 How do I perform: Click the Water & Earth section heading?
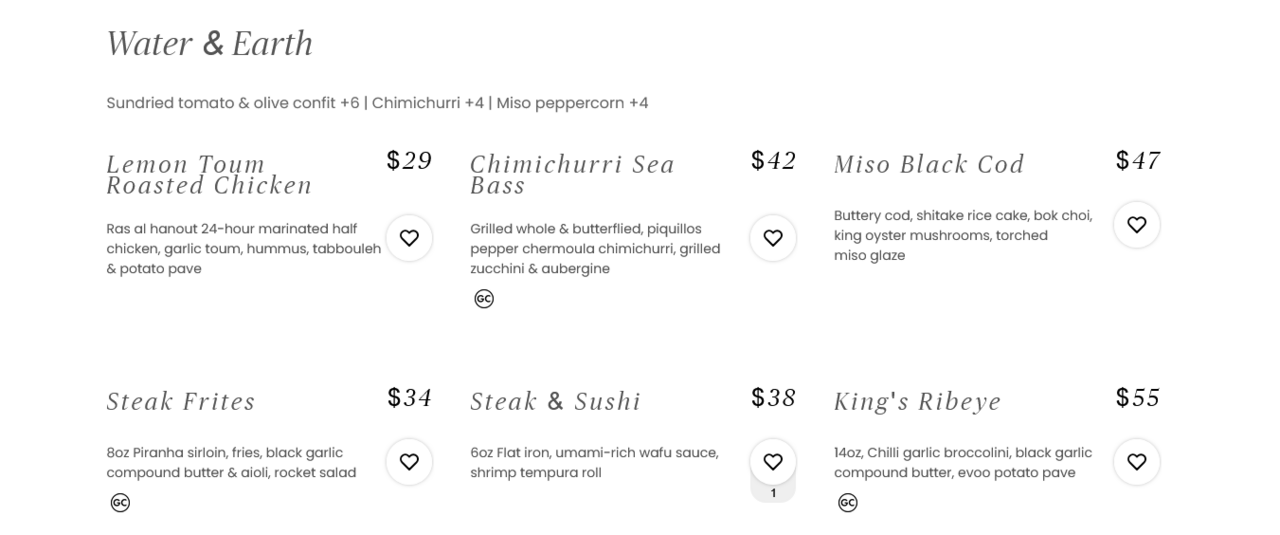pyautogui.click(x=209, y=44)
